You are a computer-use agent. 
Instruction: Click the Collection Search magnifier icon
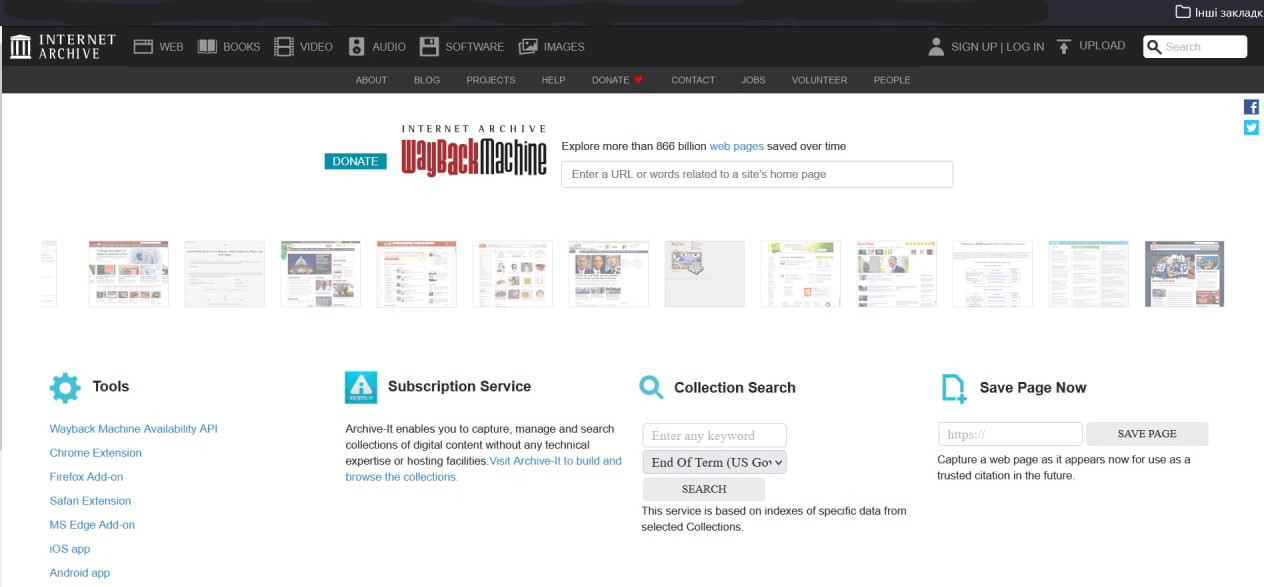tap(652, 387)
